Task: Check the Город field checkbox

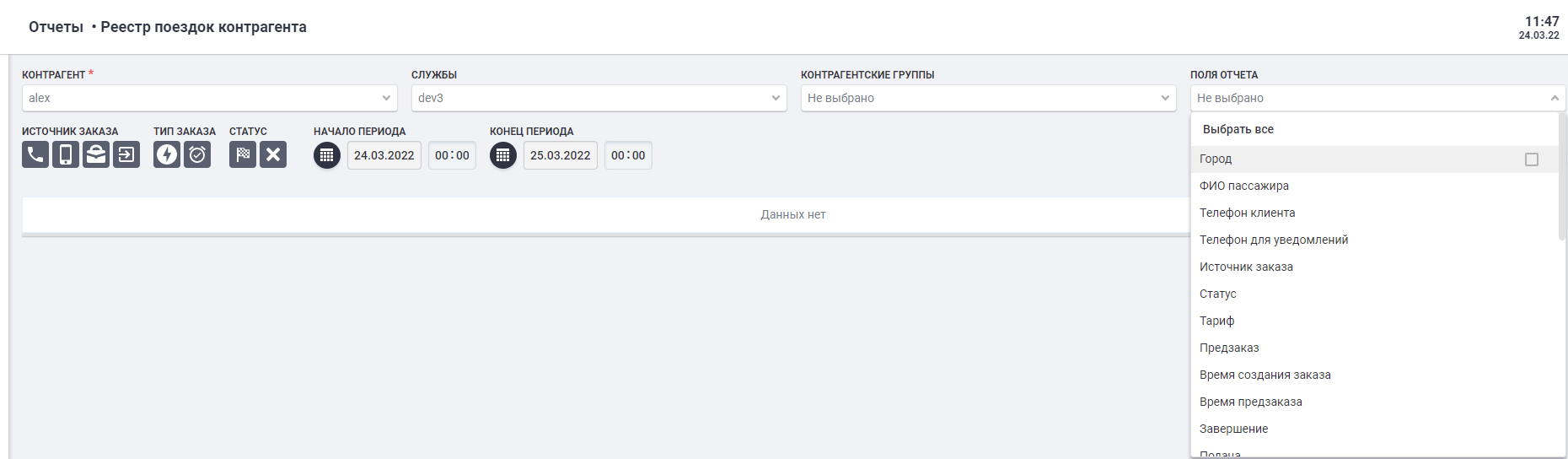Action: point(1532,159)
